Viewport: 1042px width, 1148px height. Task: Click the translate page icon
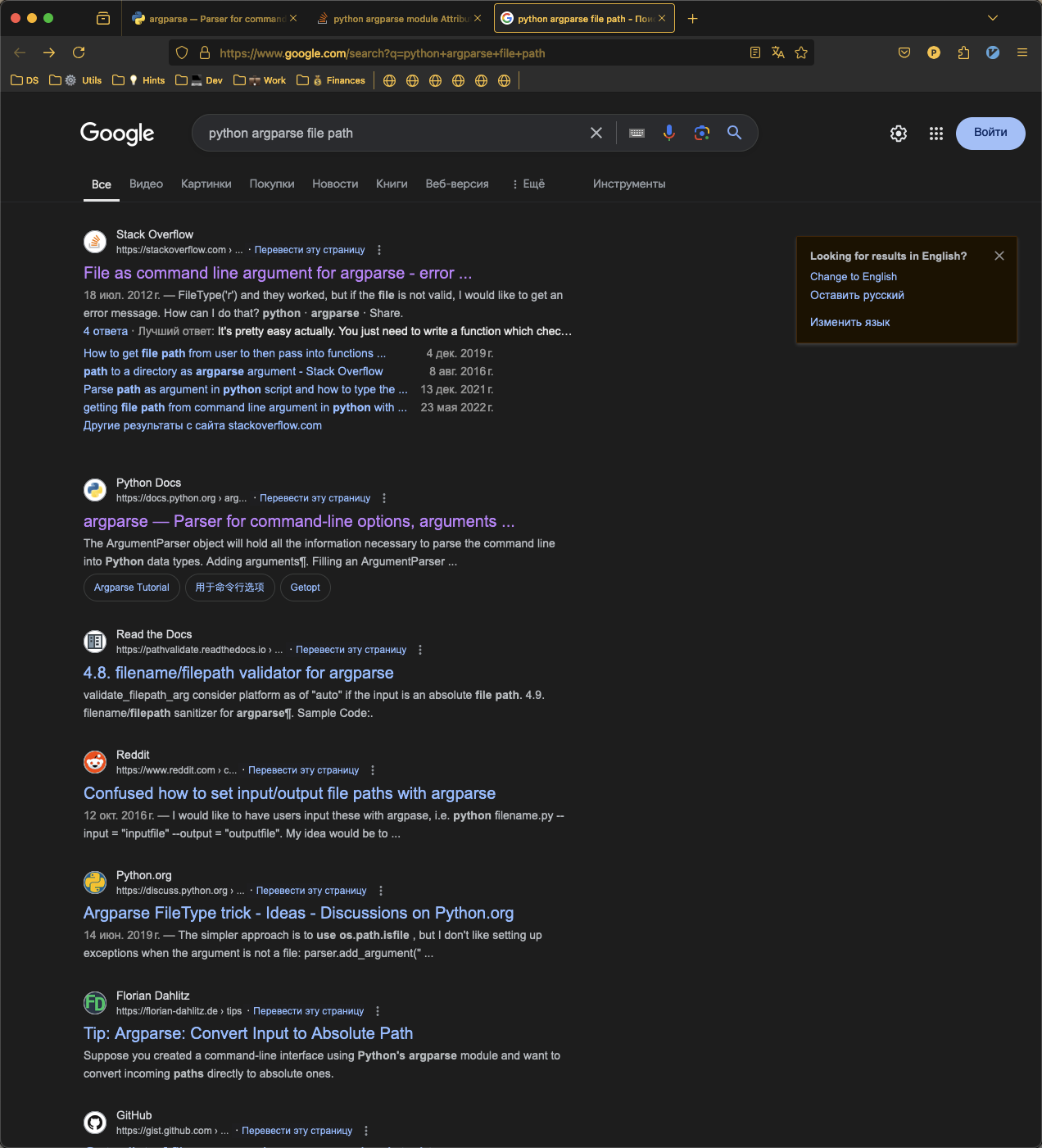coord(778,52)
